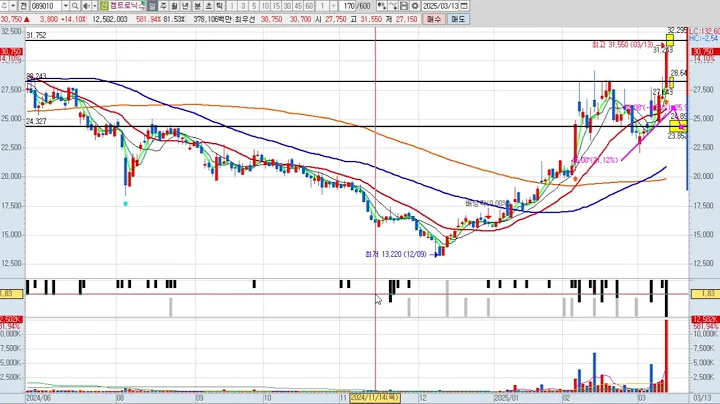Open the calendar date picker icon
Screen dimensions: 720x404
coord(464,6)
